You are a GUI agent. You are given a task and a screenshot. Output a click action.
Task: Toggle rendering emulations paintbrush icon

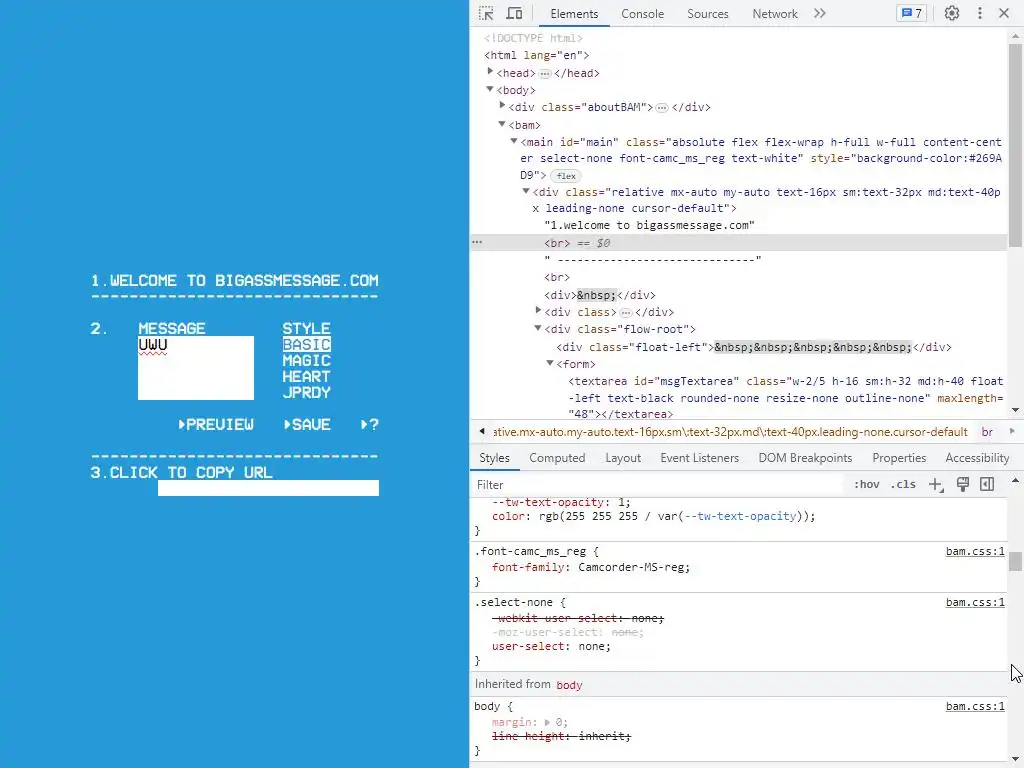(963, 484)
